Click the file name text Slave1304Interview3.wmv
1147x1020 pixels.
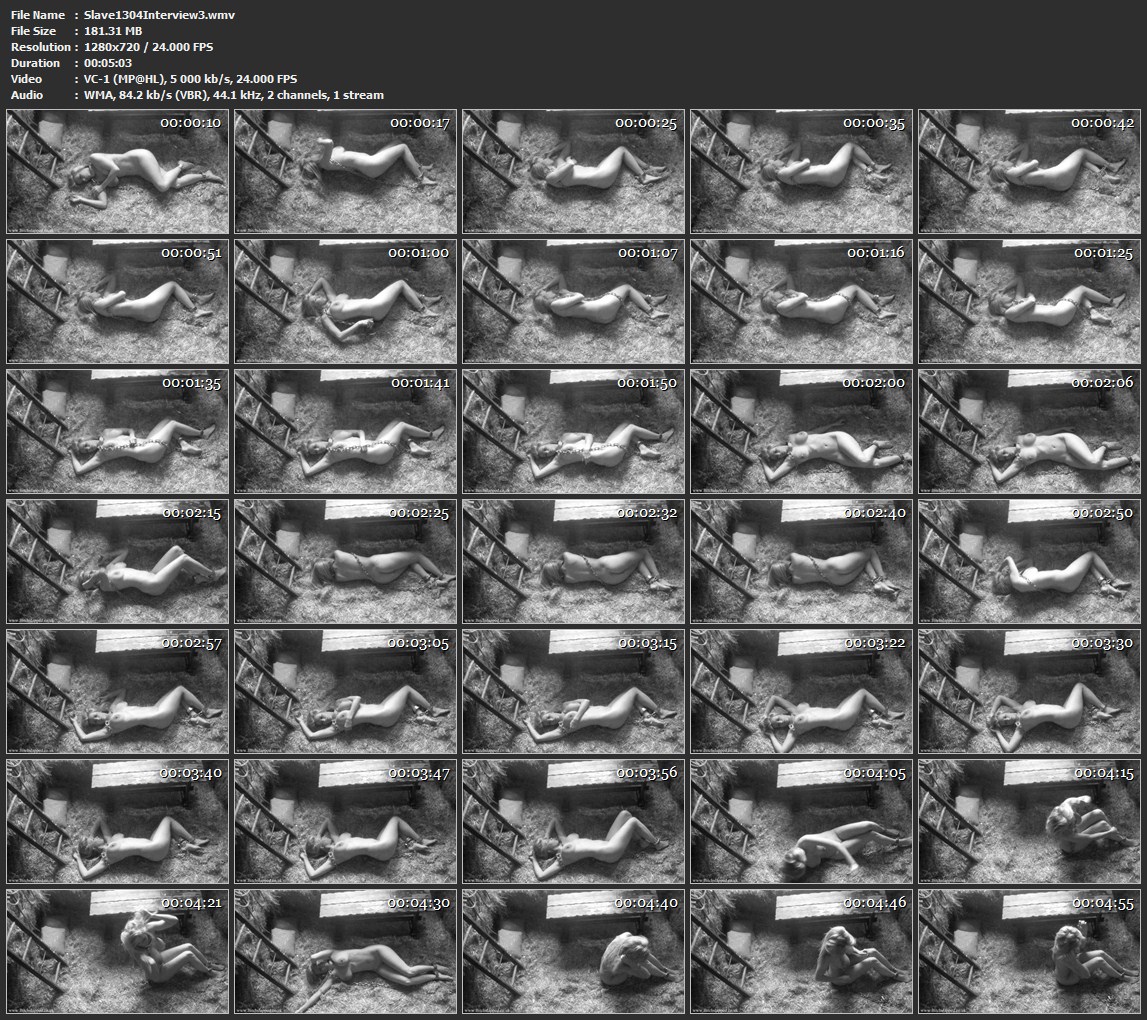[x=159, y=15]
